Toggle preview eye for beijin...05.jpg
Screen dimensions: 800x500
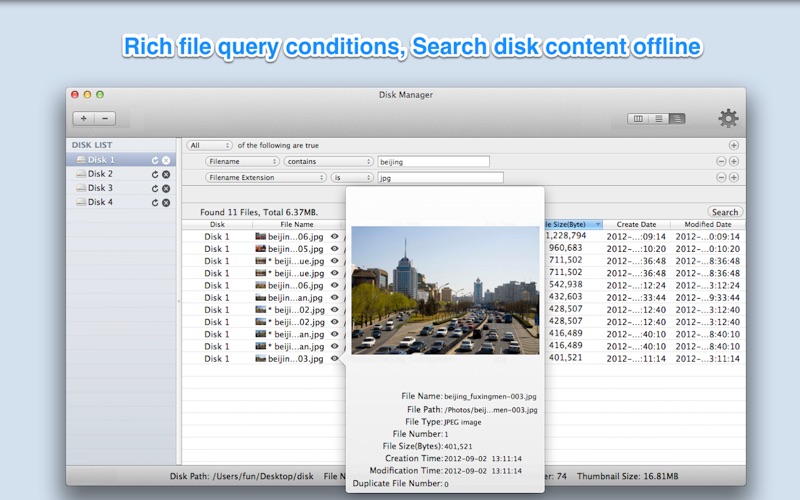click(335, 249)
